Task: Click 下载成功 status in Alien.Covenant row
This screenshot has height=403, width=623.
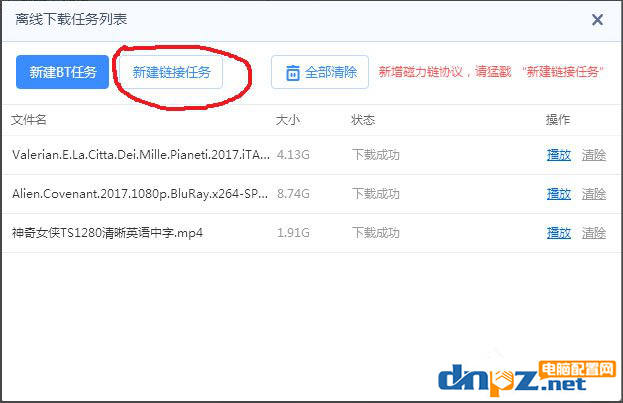Action: tap(375, 194)
